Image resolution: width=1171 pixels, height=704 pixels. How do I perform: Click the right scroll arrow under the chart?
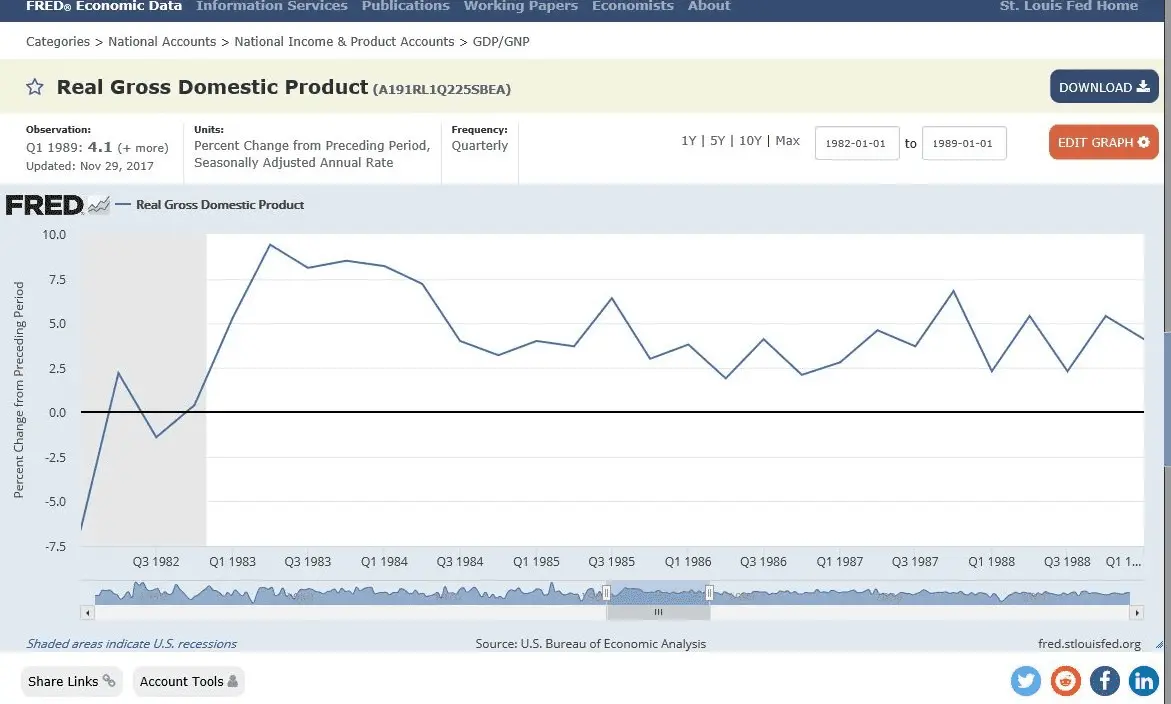(x=1135, y=612)
